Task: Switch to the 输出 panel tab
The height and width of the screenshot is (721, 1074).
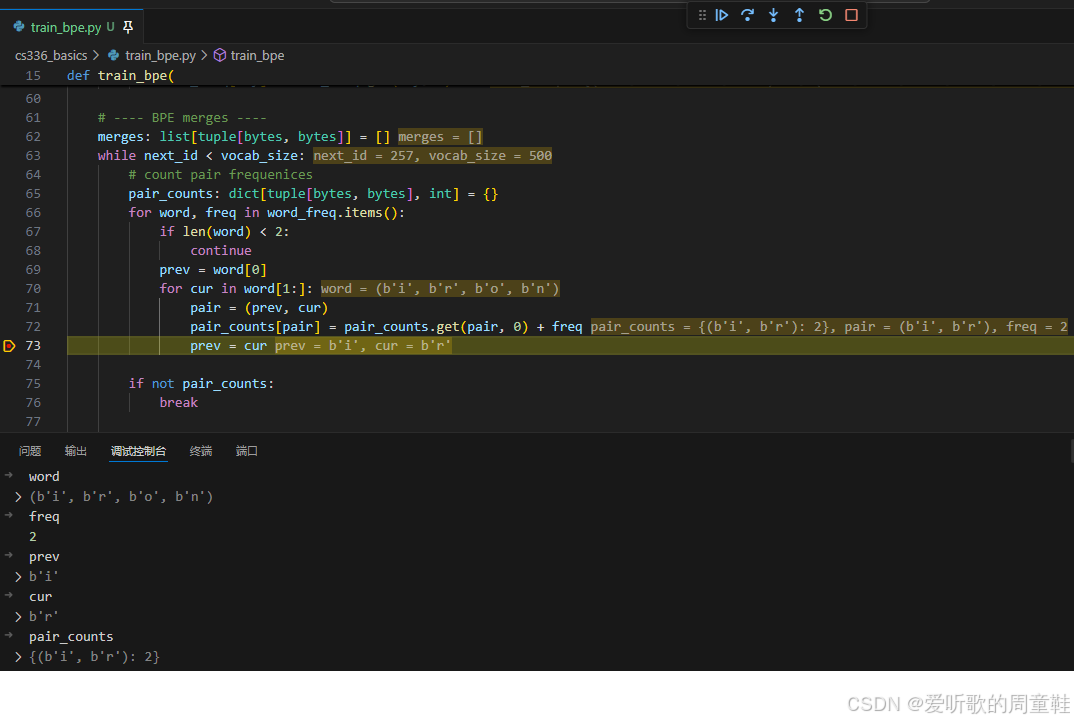Action: (76, 451)
